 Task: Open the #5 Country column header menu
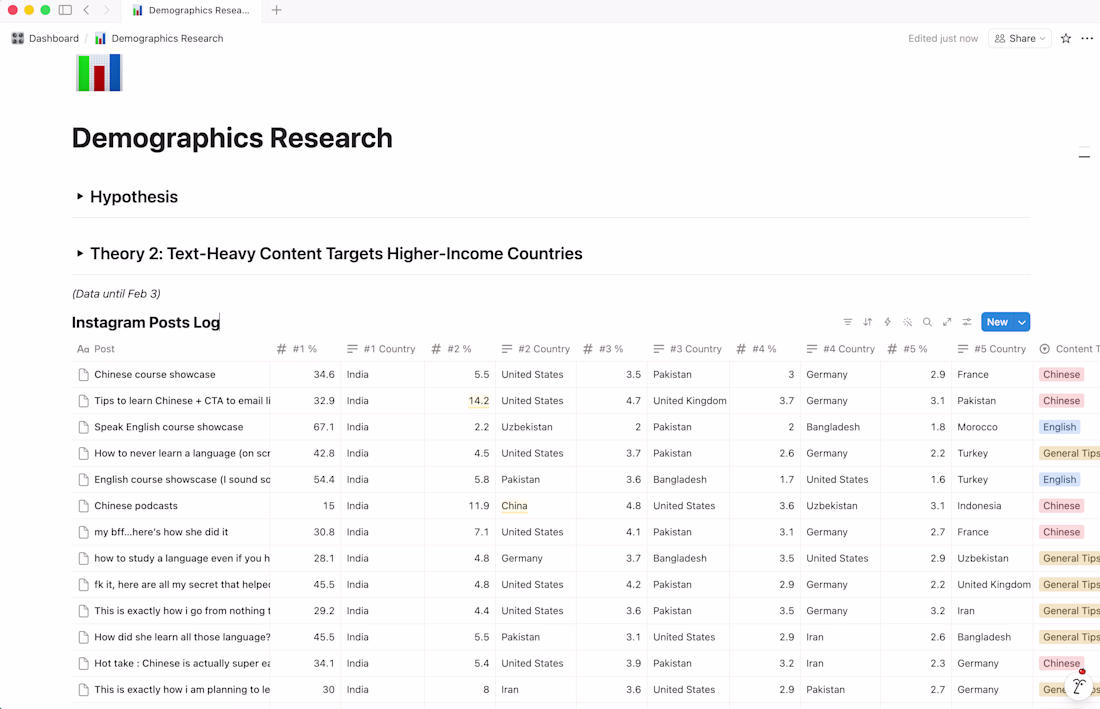[x=992, y=349]
